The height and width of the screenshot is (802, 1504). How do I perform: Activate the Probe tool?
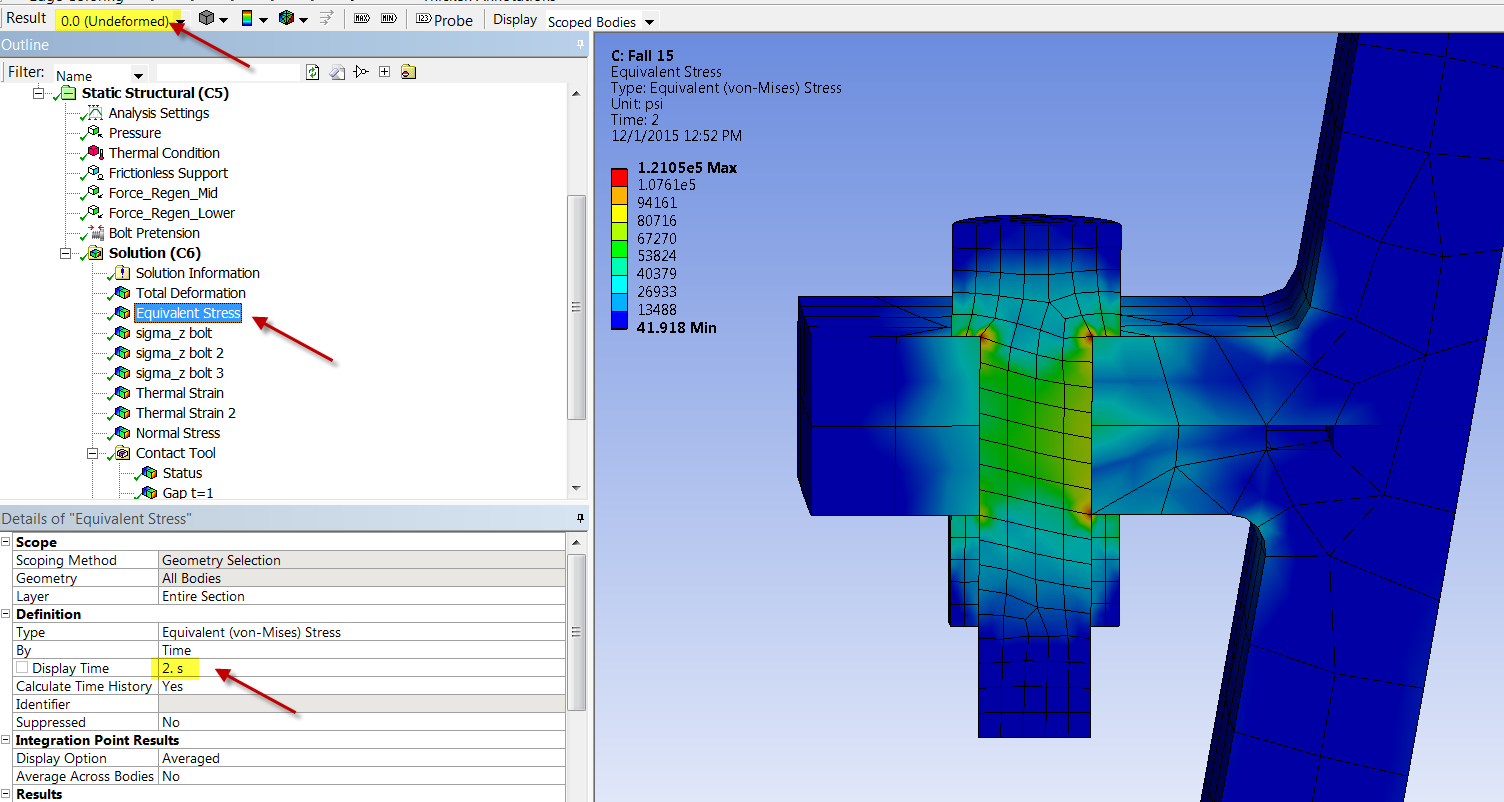tap(443, 20)
